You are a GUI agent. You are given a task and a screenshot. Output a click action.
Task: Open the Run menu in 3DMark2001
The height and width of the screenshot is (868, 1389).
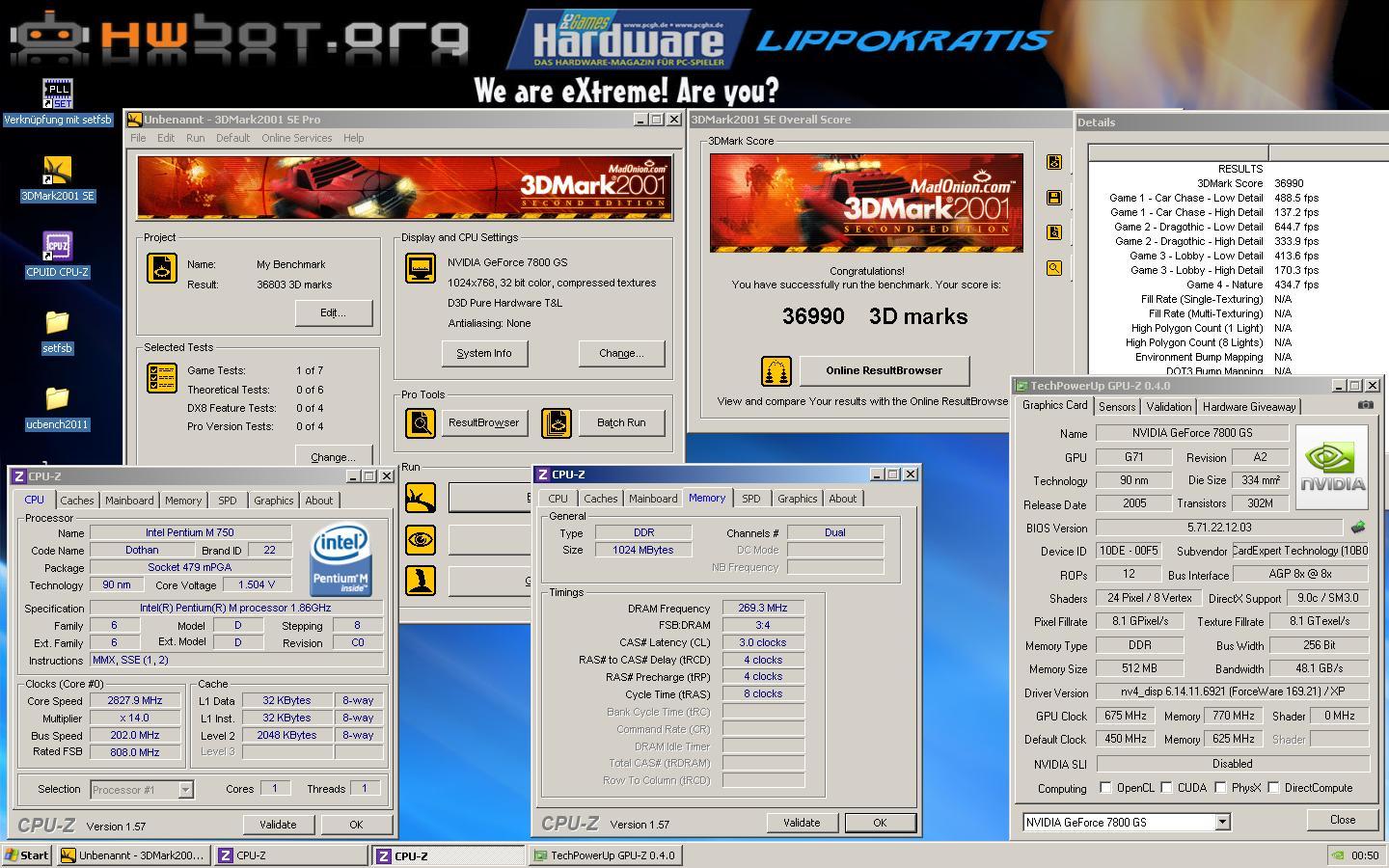(x=195, y=138)
